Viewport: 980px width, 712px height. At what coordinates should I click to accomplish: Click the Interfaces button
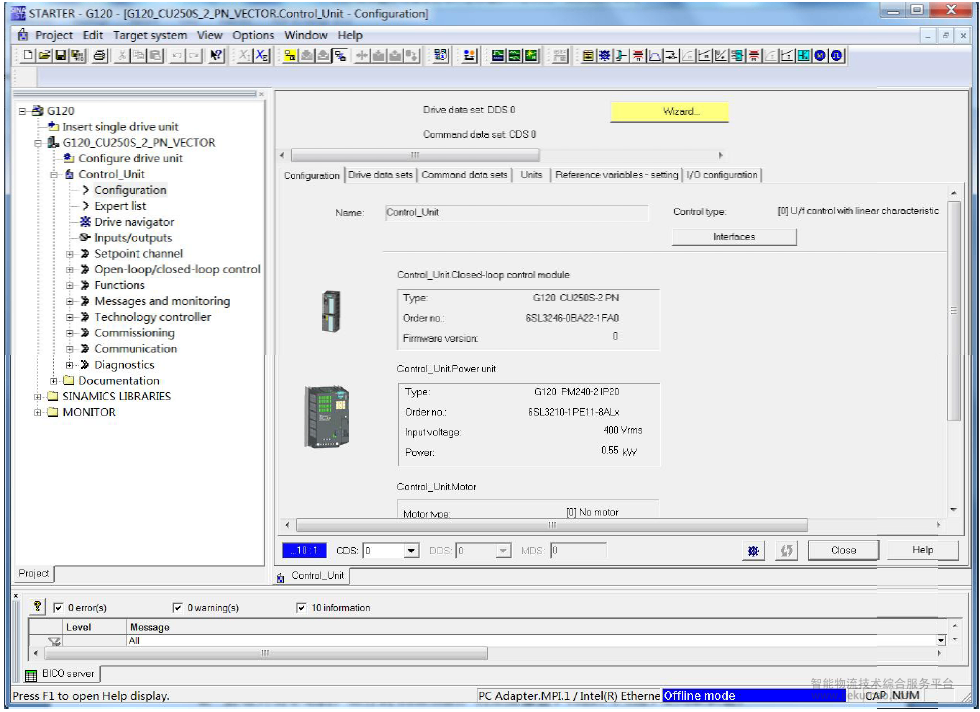[734, 237]
